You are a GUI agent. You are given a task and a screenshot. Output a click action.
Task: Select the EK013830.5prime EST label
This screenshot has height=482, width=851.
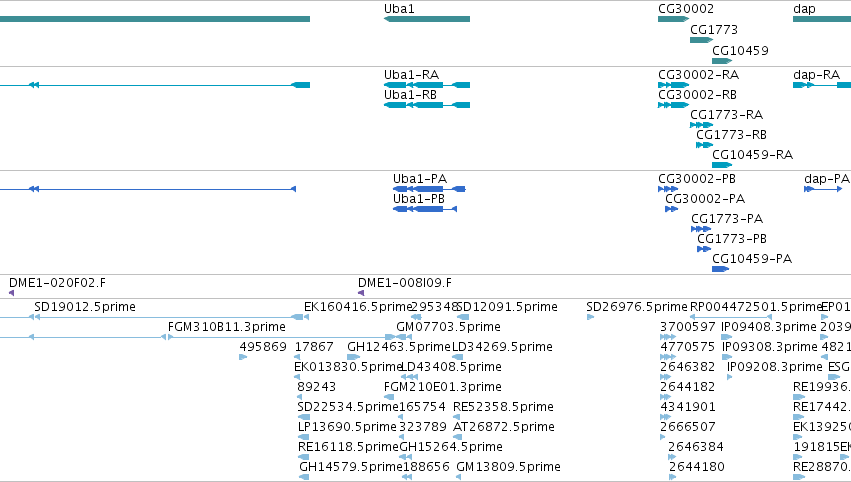coord(348,367)
